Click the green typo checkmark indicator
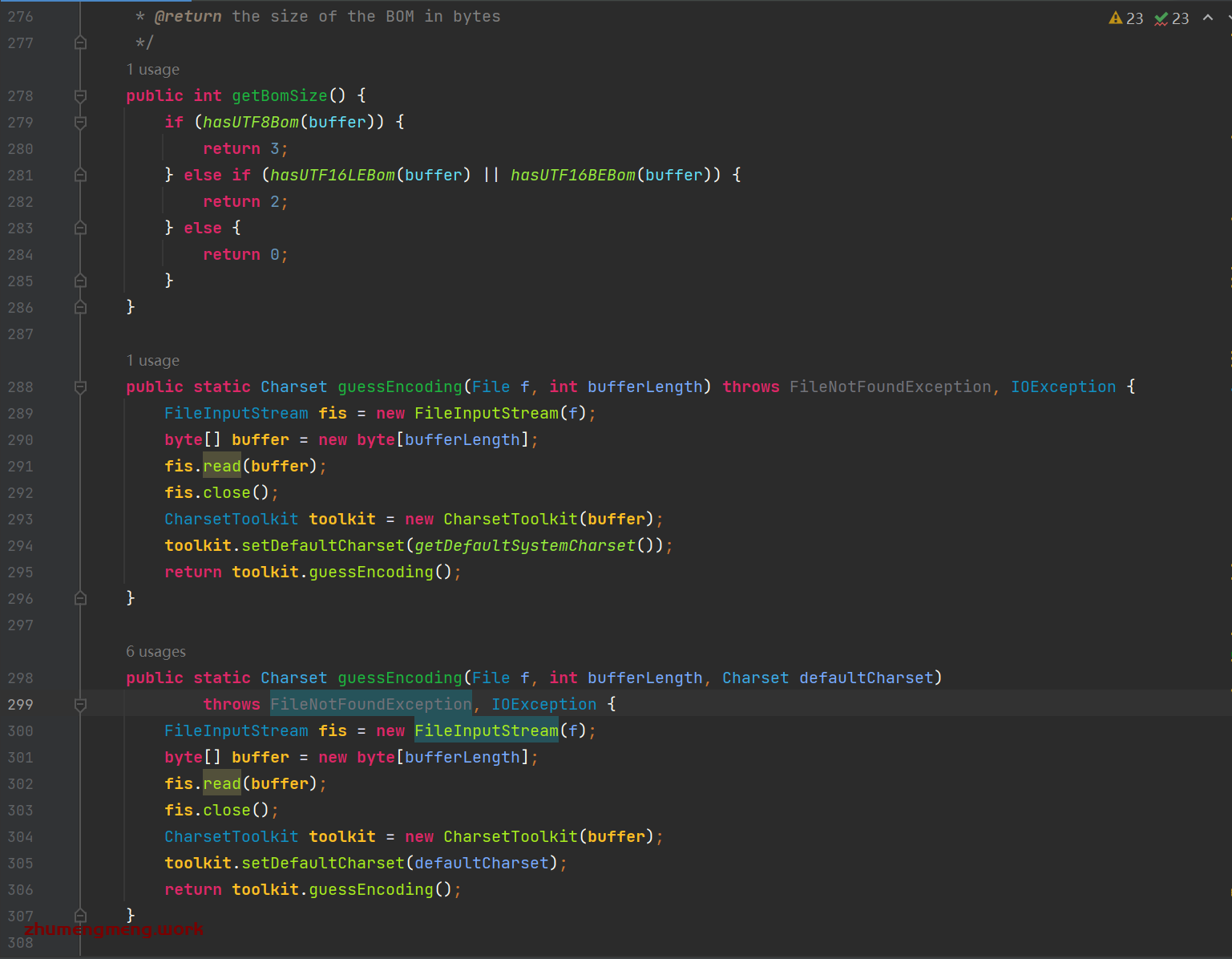Image resolution: width=1232 pixels, height=959 pixels. [1161, 18]
